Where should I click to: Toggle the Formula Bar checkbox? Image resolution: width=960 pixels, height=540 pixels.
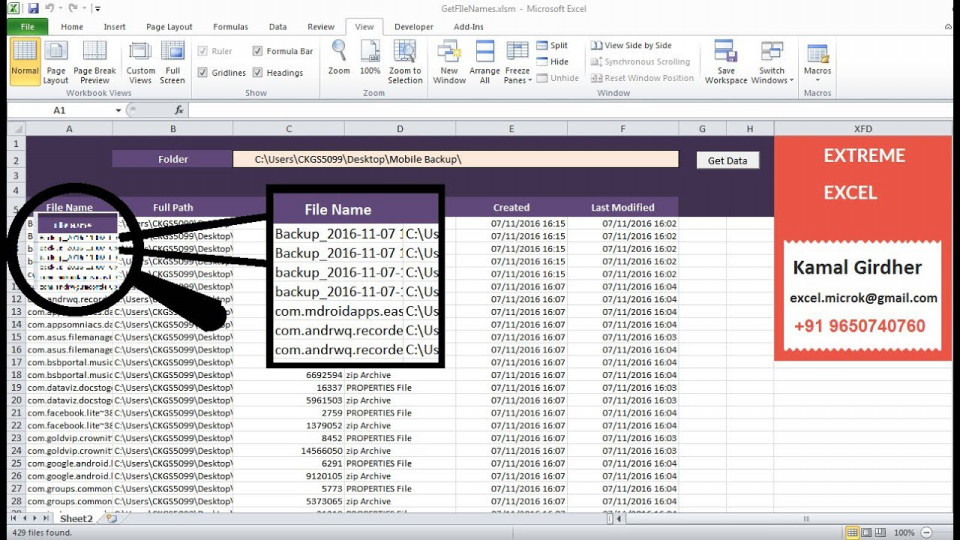pos(258,51)
